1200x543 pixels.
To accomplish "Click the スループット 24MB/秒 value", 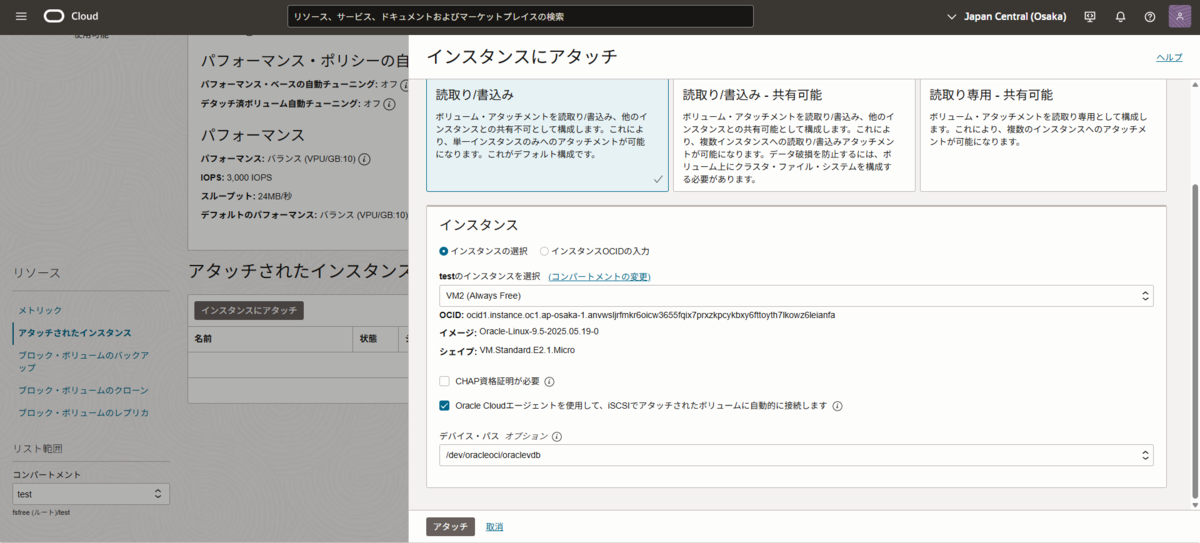I will pos(274,196).
